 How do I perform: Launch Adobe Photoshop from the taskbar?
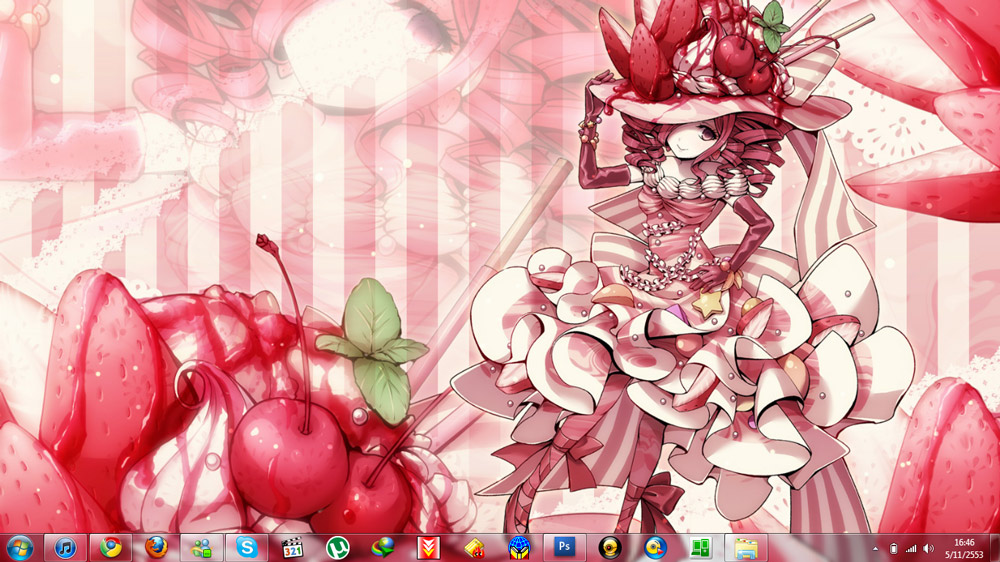coord(564,548)
